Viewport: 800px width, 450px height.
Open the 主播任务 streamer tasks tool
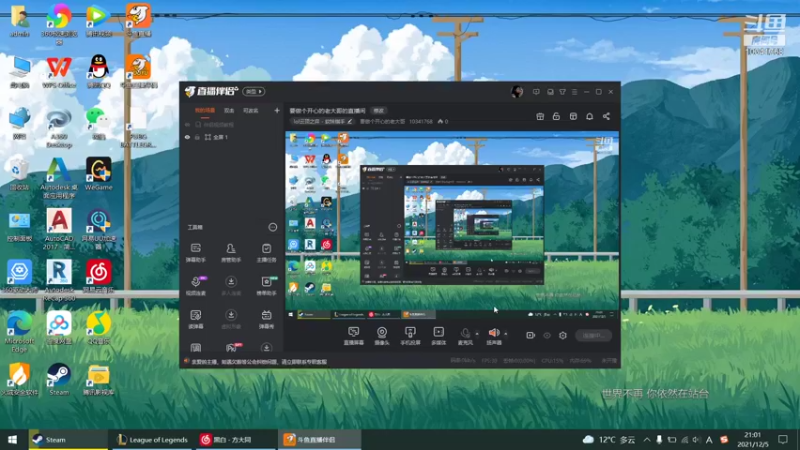(x=266, y=253)
